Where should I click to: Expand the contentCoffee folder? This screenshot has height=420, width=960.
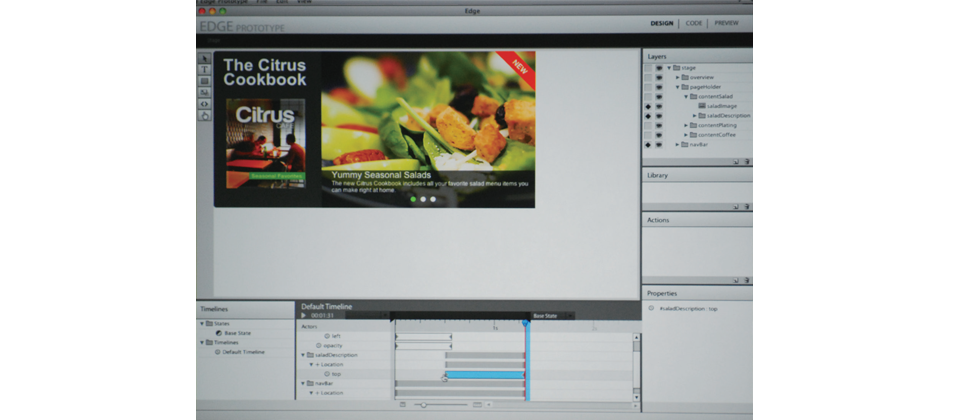686,135
